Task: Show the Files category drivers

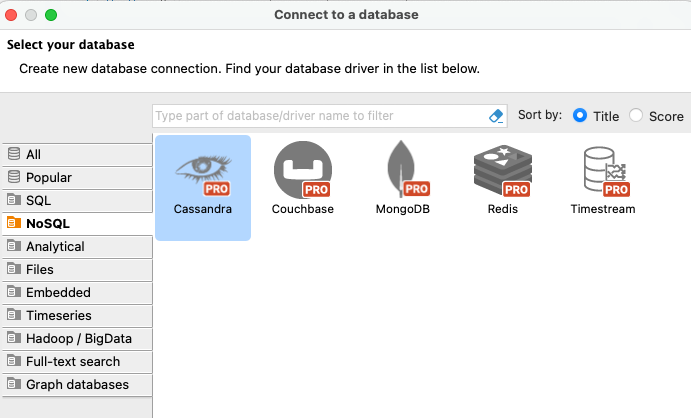Action: (x=77, y=269)
